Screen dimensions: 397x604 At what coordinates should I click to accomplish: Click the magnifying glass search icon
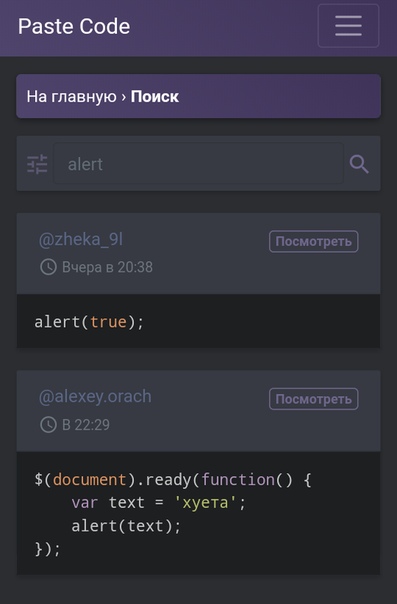pos(359,164)
